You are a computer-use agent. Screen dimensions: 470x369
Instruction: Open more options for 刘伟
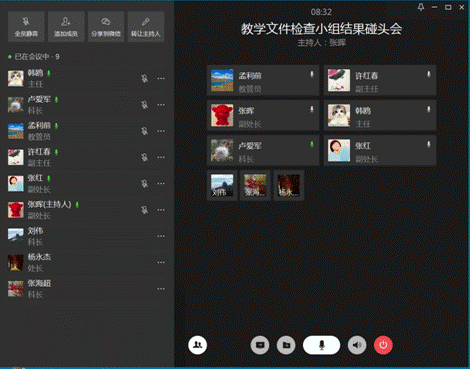pos(161,236)
